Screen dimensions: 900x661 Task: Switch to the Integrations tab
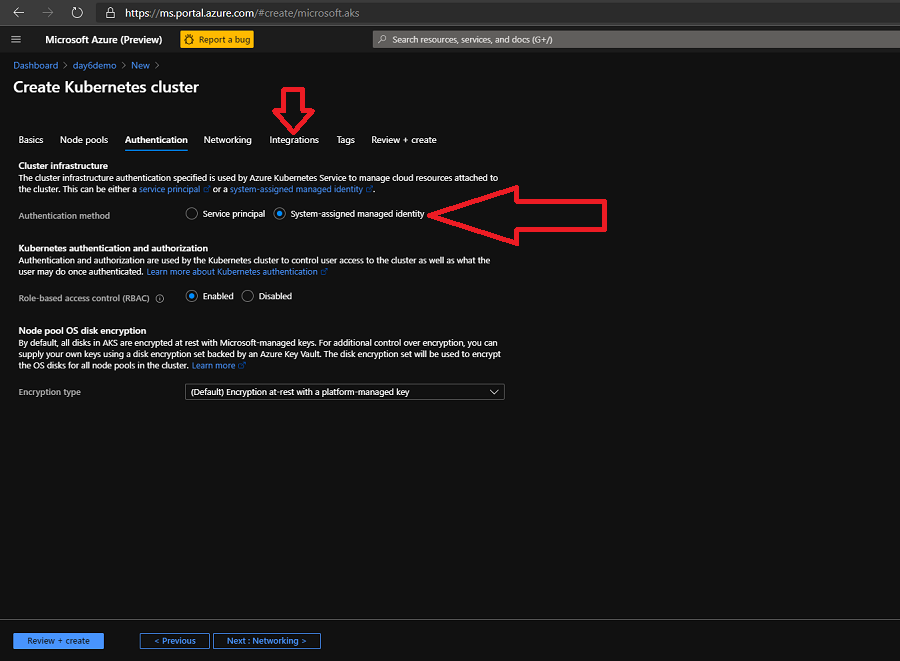click(x=294, y=140)
